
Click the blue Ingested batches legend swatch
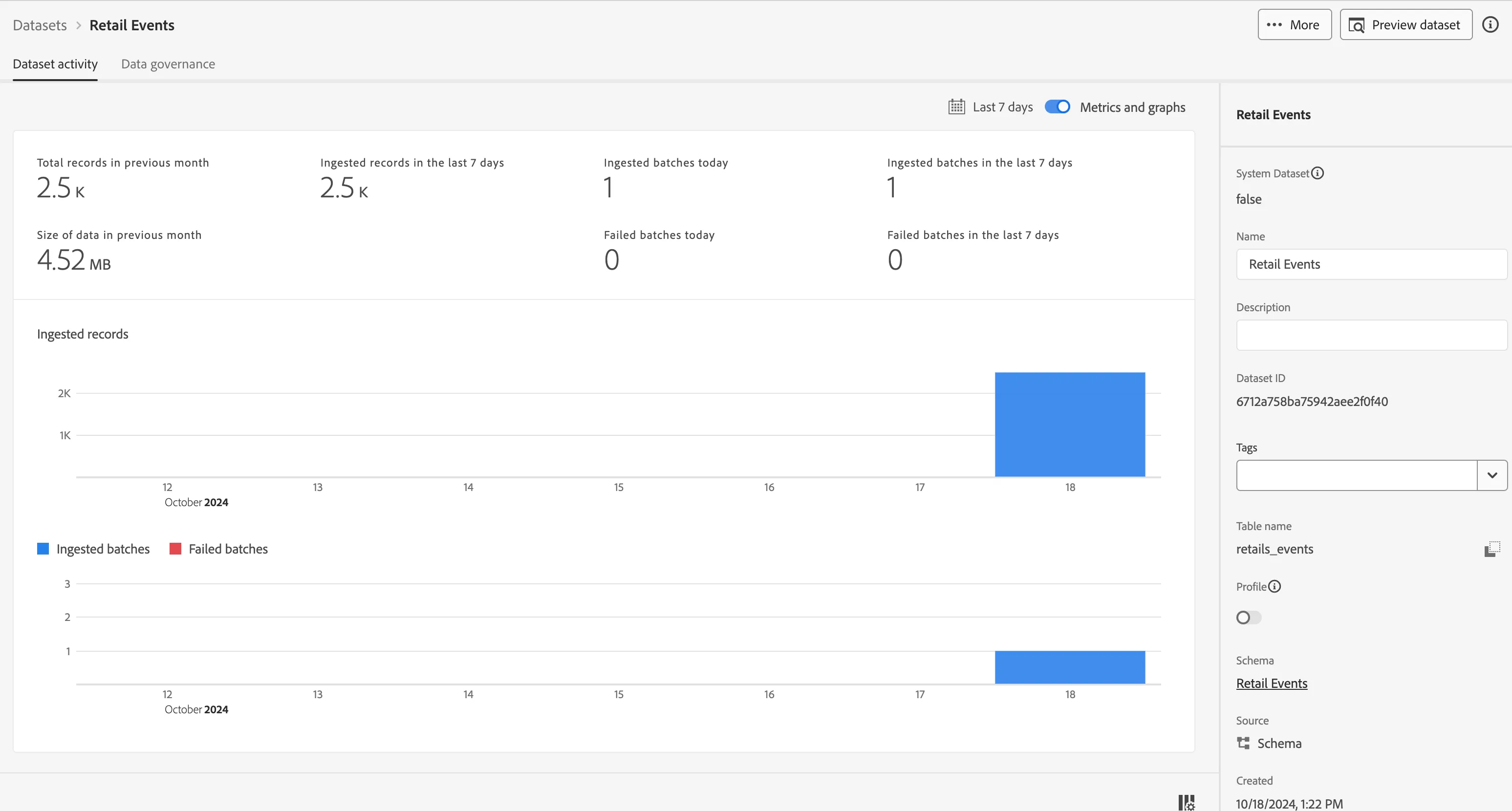coord(43,549)
